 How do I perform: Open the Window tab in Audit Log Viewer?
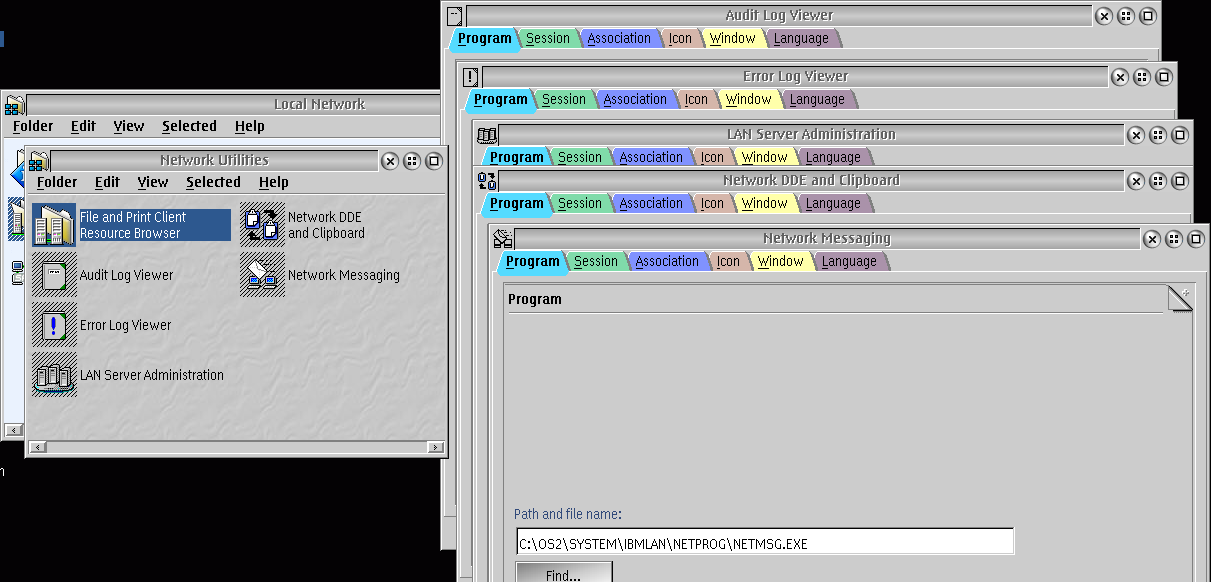click(732, 39)
